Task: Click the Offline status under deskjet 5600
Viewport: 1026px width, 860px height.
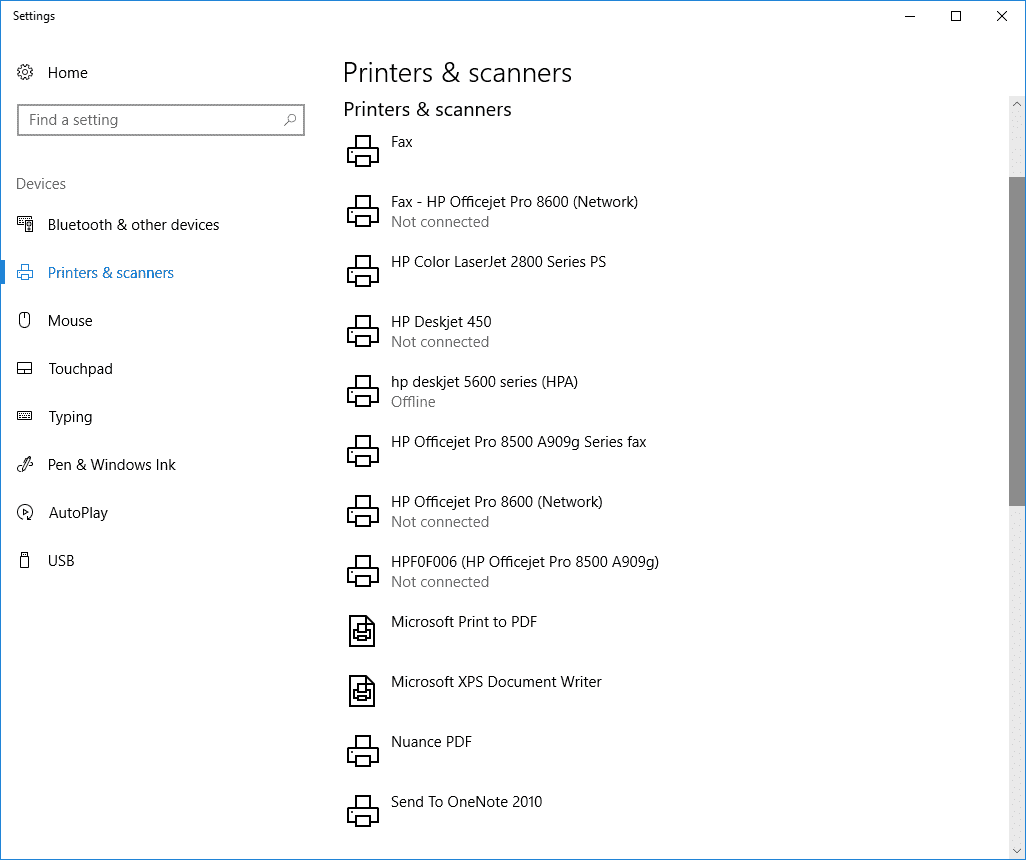Action: pos(413,402)
